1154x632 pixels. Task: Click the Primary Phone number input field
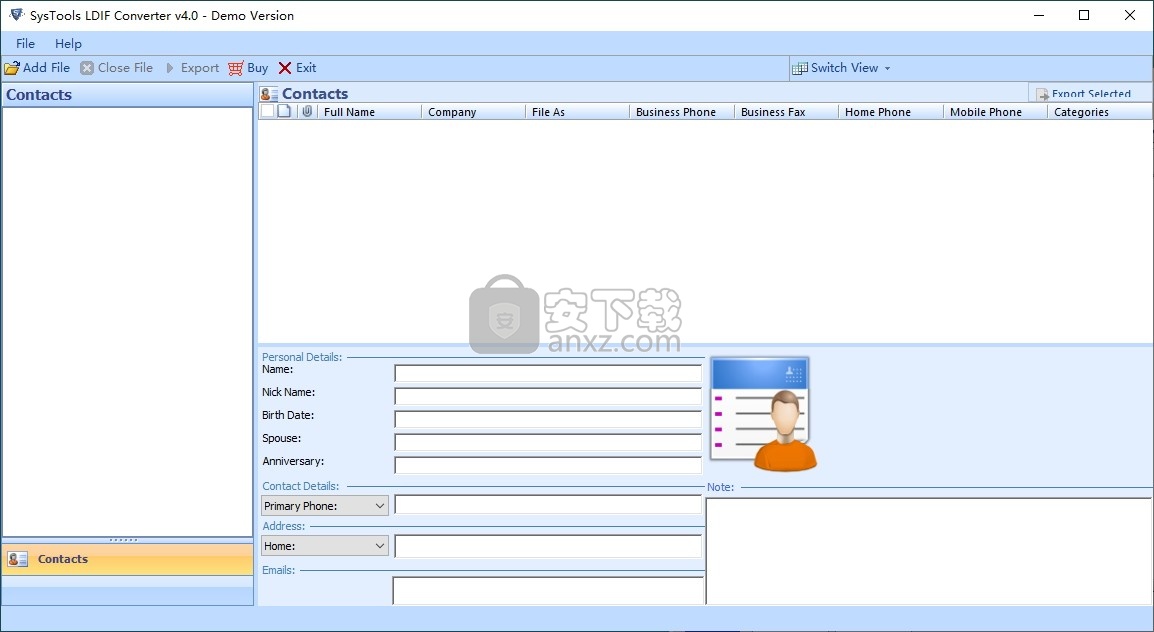pos(548,504)
